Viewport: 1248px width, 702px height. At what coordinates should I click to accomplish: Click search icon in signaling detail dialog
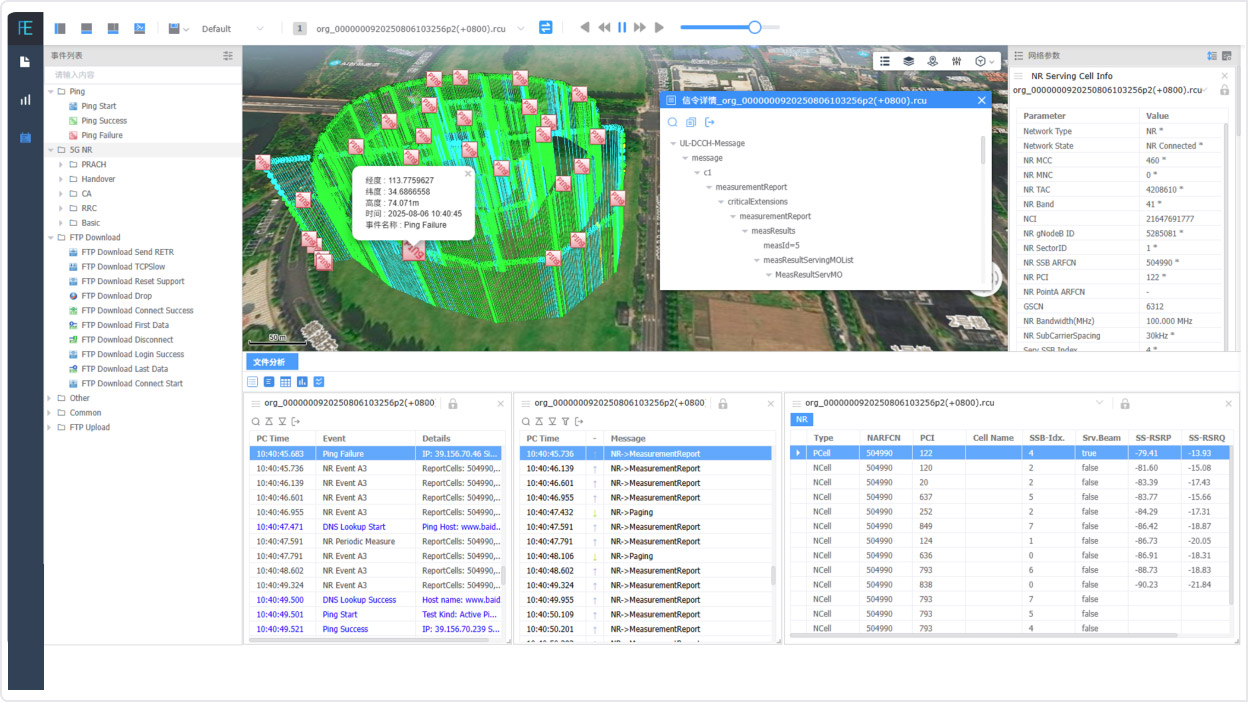pos(673,122)
